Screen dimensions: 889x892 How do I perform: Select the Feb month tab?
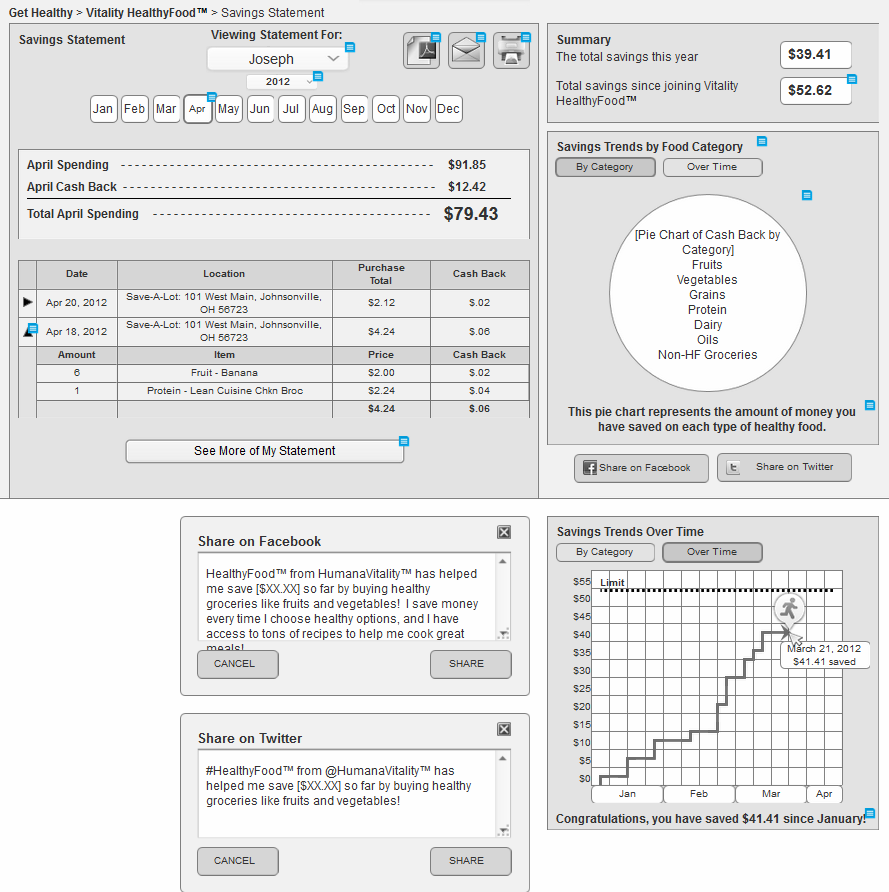coord(135,109)
